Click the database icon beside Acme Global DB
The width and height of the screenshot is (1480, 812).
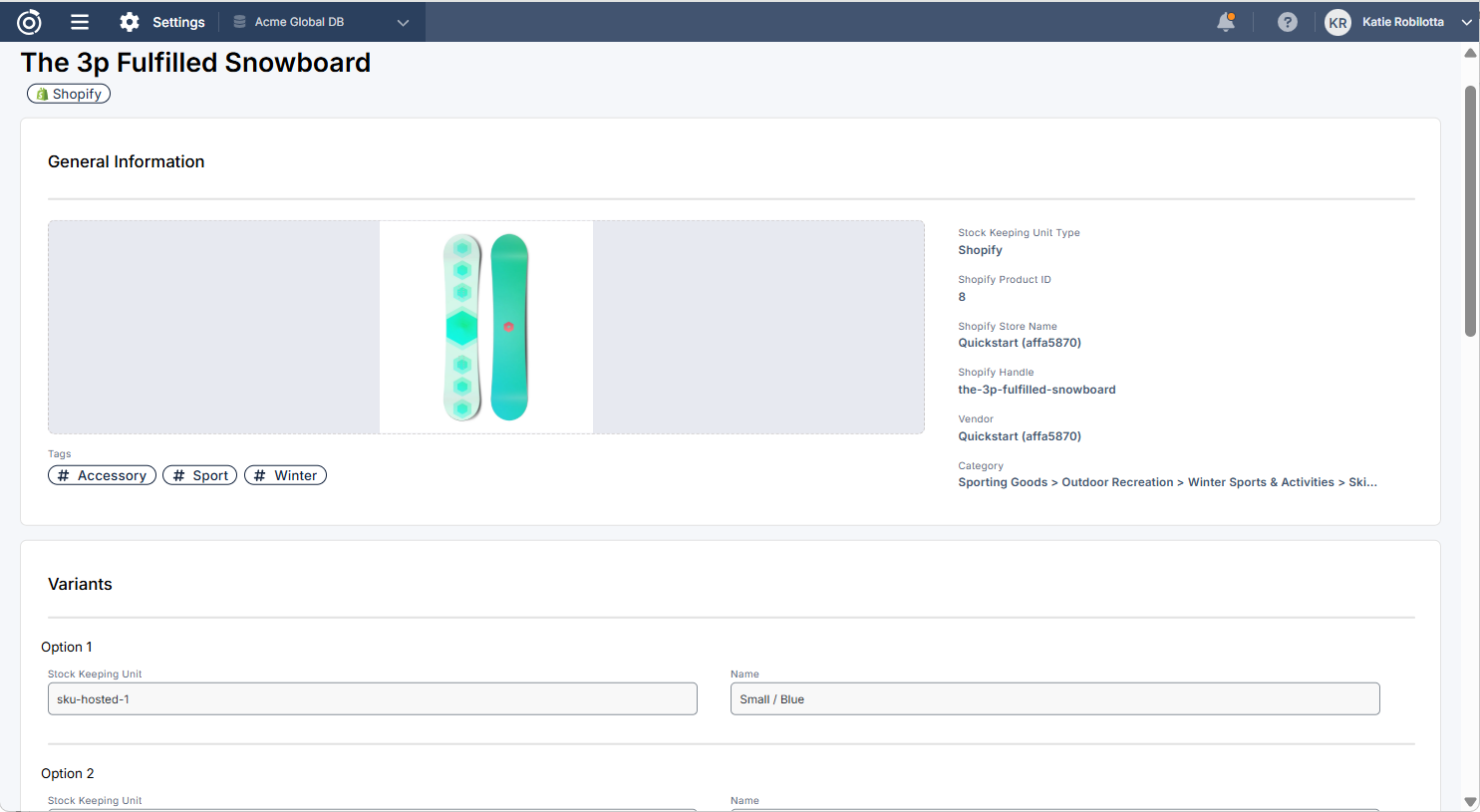tap(239, 22)
